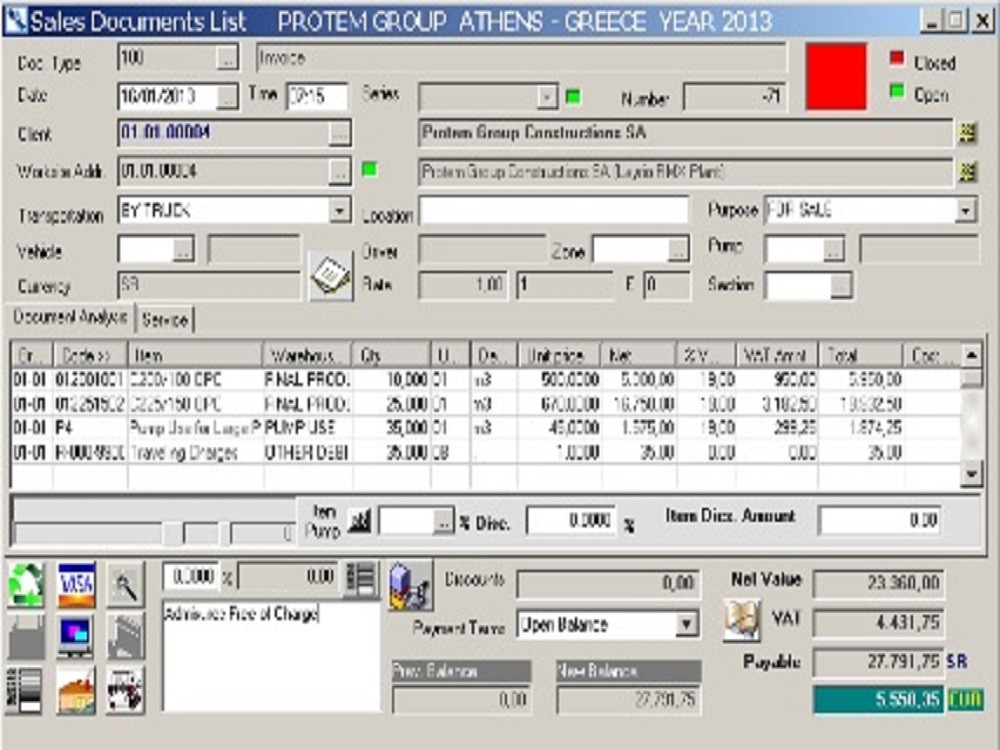1000x750 pixels.
Task: Click the yellow details icon beside the client name
Action: pos(967,133)
